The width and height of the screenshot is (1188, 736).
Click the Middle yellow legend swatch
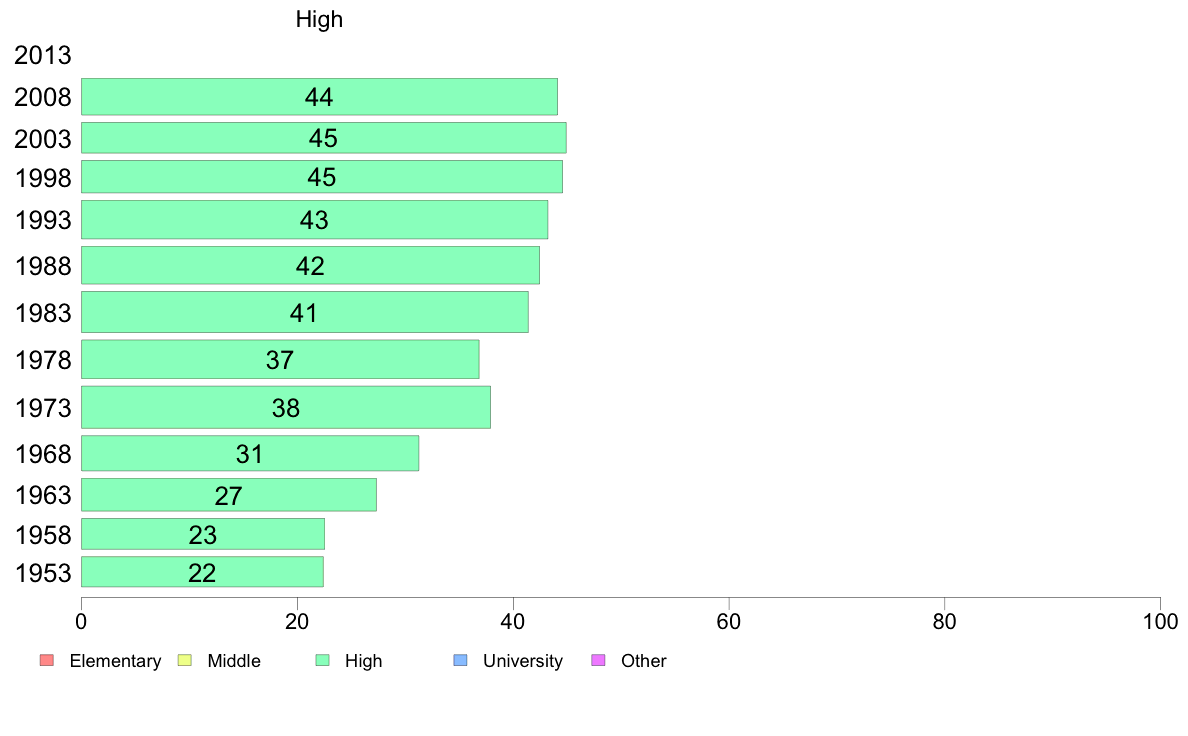click(x=184, y=660)
